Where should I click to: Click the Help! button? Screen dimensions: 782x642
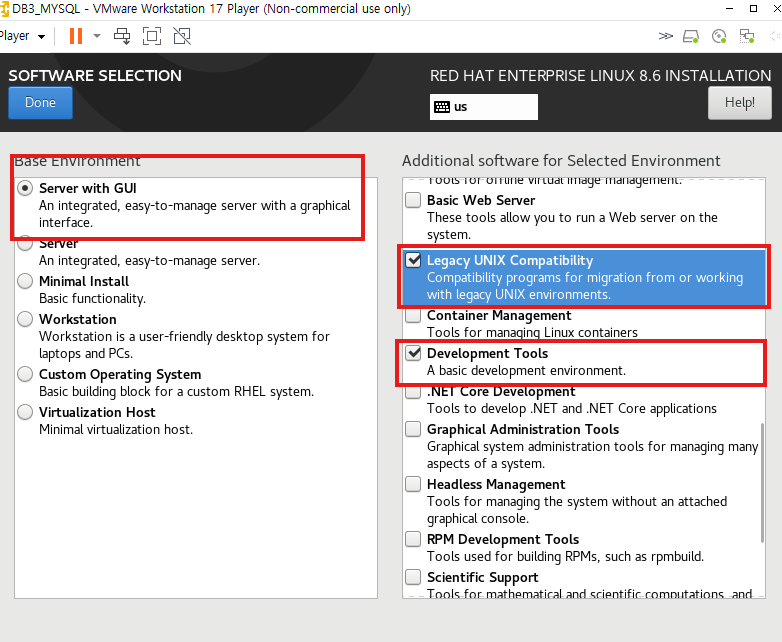(x=740, y=103)
